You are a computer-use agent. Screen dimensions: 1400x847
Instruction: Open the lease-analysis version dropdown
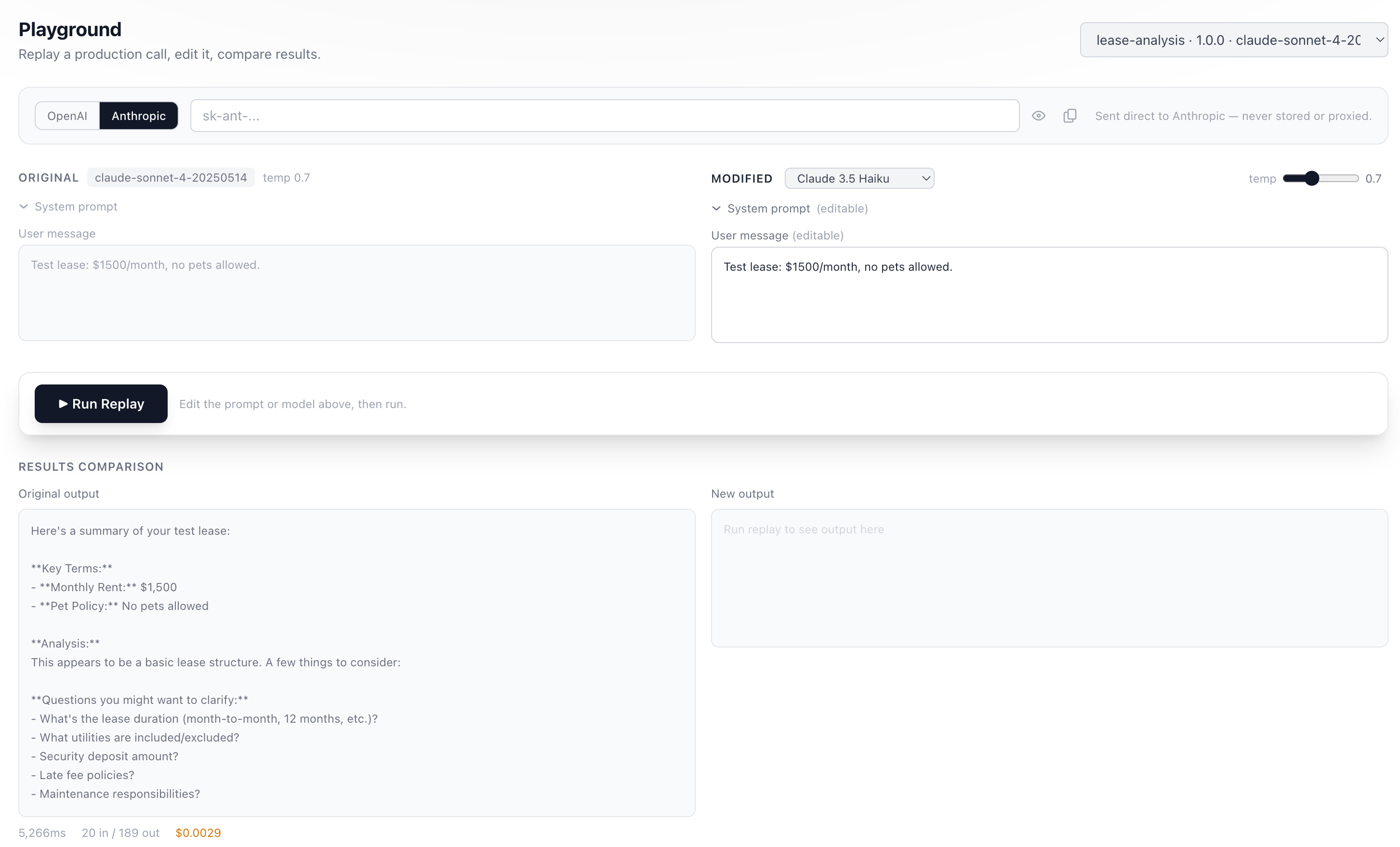click(x=1233, y=40)
